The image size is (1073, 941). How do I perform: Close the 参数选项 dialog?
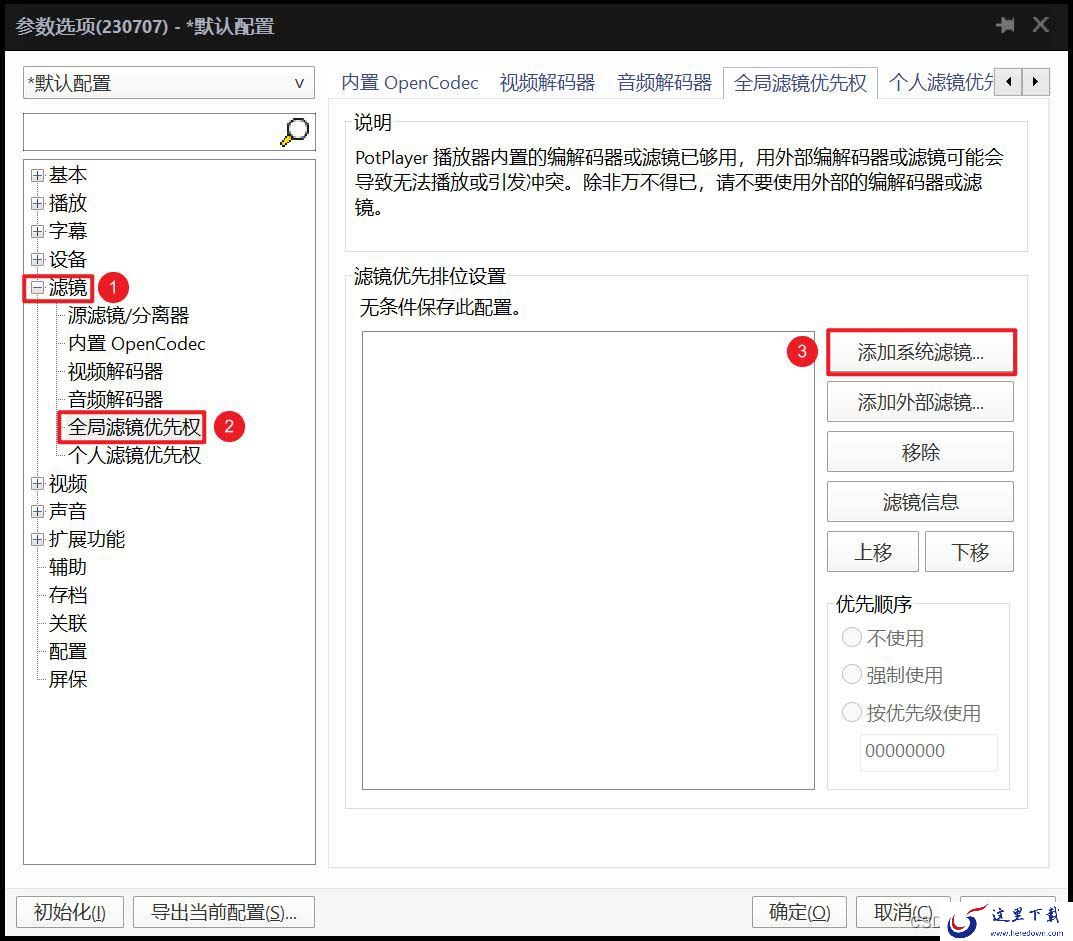1040,25
